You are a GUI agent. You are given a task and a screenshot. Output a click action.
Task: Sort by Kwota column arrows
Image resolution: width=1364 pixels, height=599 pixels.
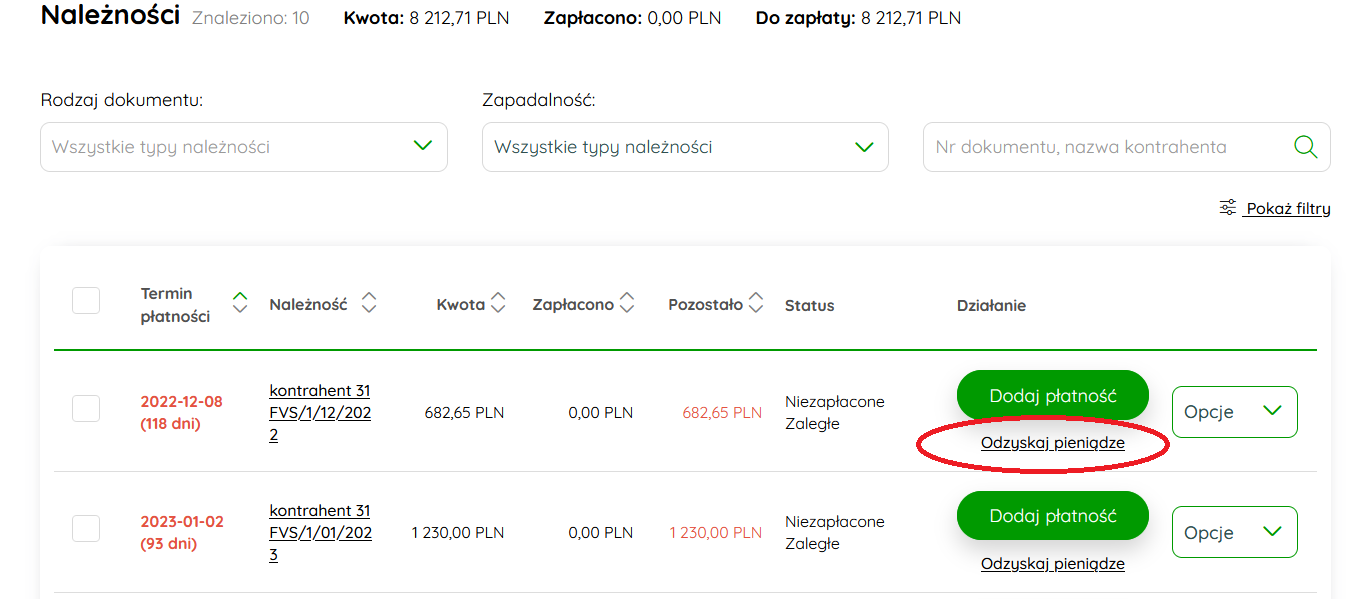[x=498, y=303]
